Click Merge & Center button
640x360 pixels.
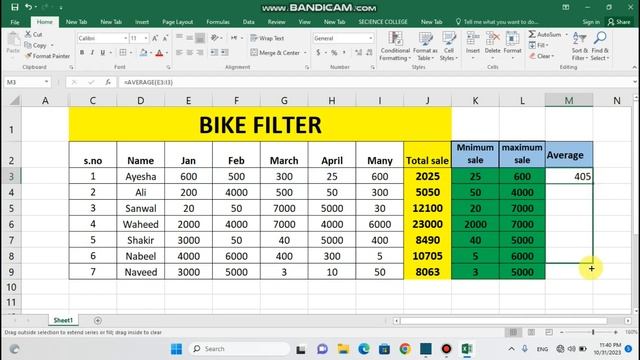click(x=275, y=53)
